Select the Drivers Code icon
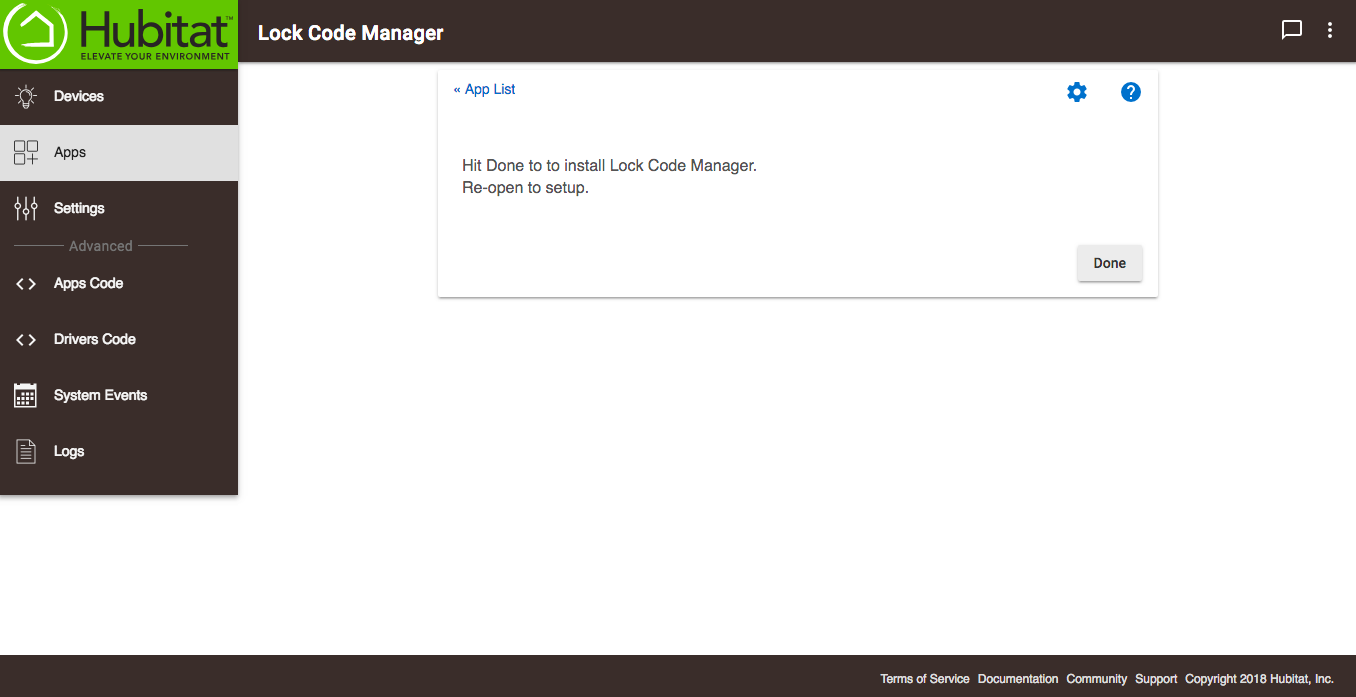The width and height of the screenshot is (1356, 697). click(x=24, y=339)
